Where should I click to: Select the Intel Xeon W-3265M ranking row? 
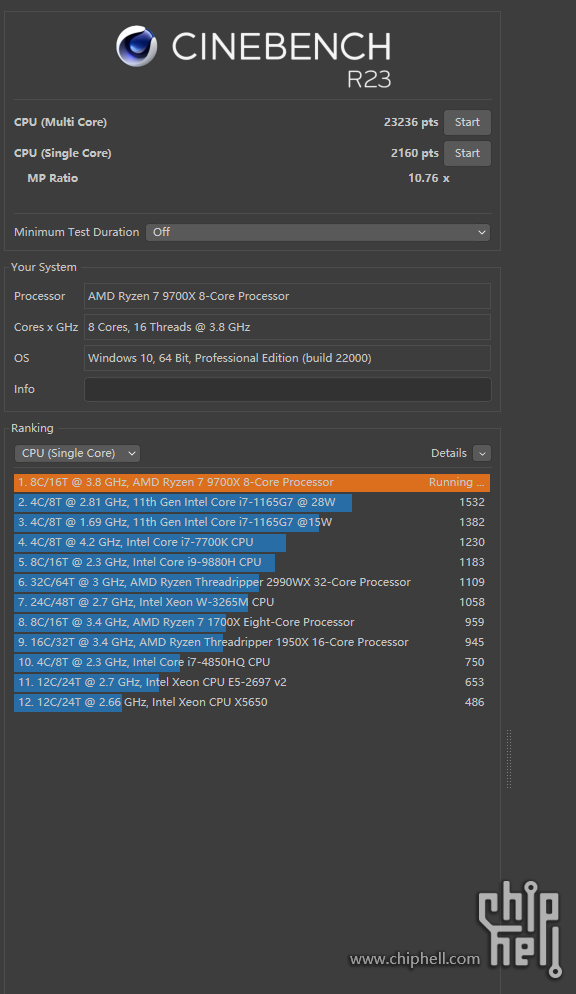252,602
